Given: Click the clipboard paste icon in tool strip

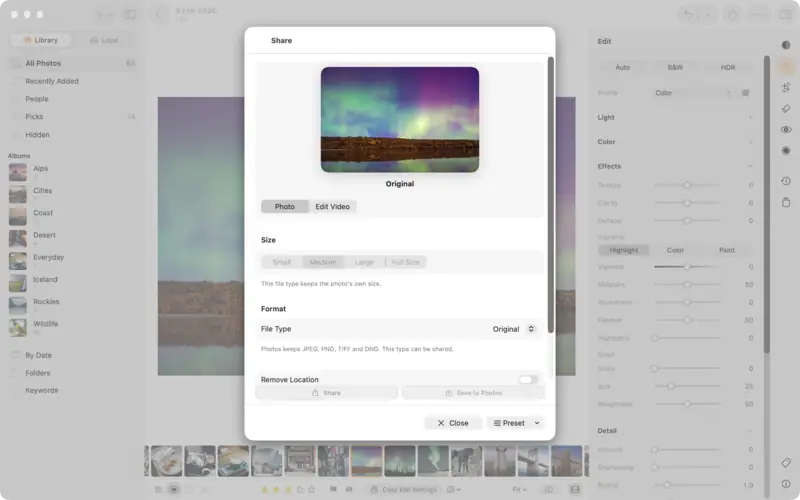Looking at the screenshot, I should pyautogui.click(x=786, y=203).
